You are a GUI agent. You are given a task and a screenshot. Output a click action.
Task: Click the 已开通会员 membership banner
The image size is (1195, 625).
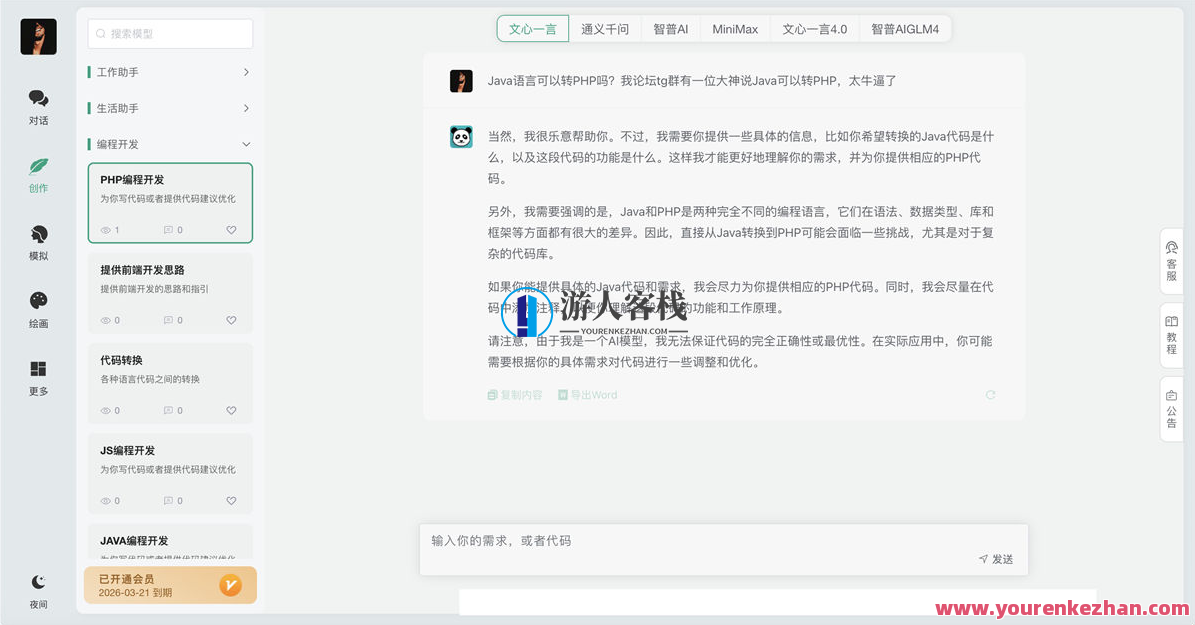pyautogui.click(x=170, y=584)
